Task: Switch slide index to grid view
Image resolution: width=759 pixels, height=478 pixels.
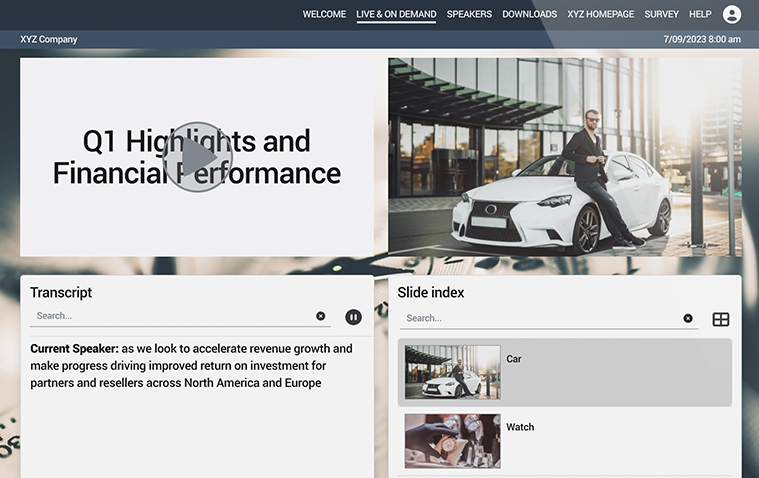Action: tap(721, 319)
